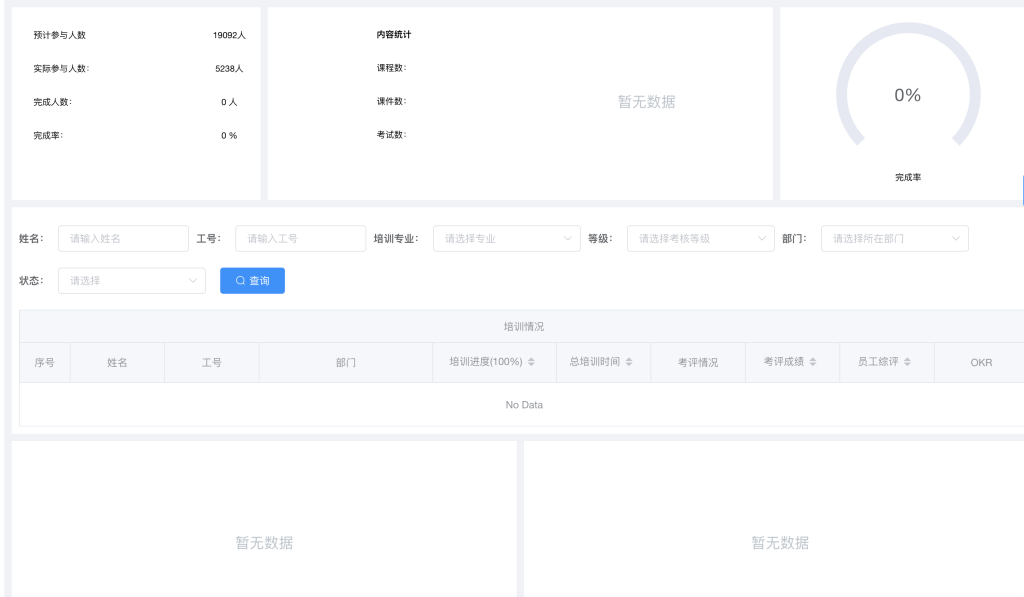Click the 姓名 column header
Image resolution: width=1024 pixels, height=597 pixels.
[117, 363]
